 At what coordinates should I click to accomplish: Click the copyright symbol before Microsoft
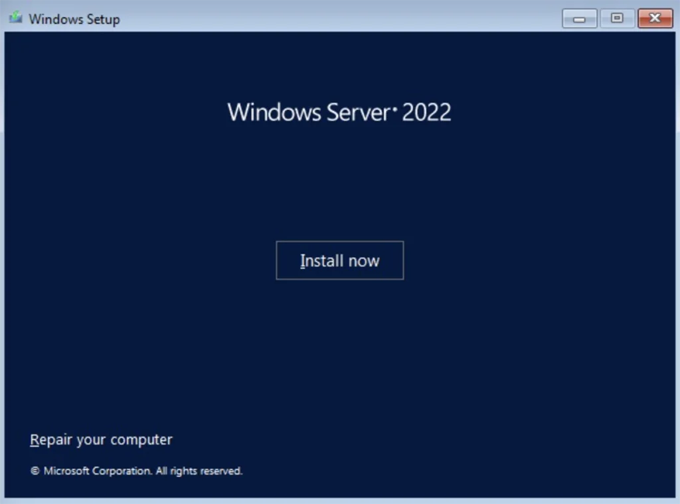point(35,471)
